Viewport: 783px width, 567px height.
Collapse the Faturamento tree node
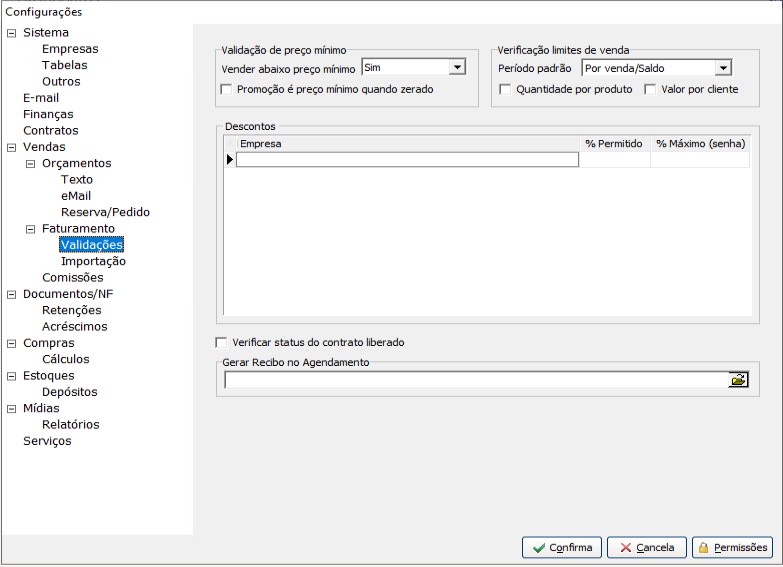coord(30,229)
